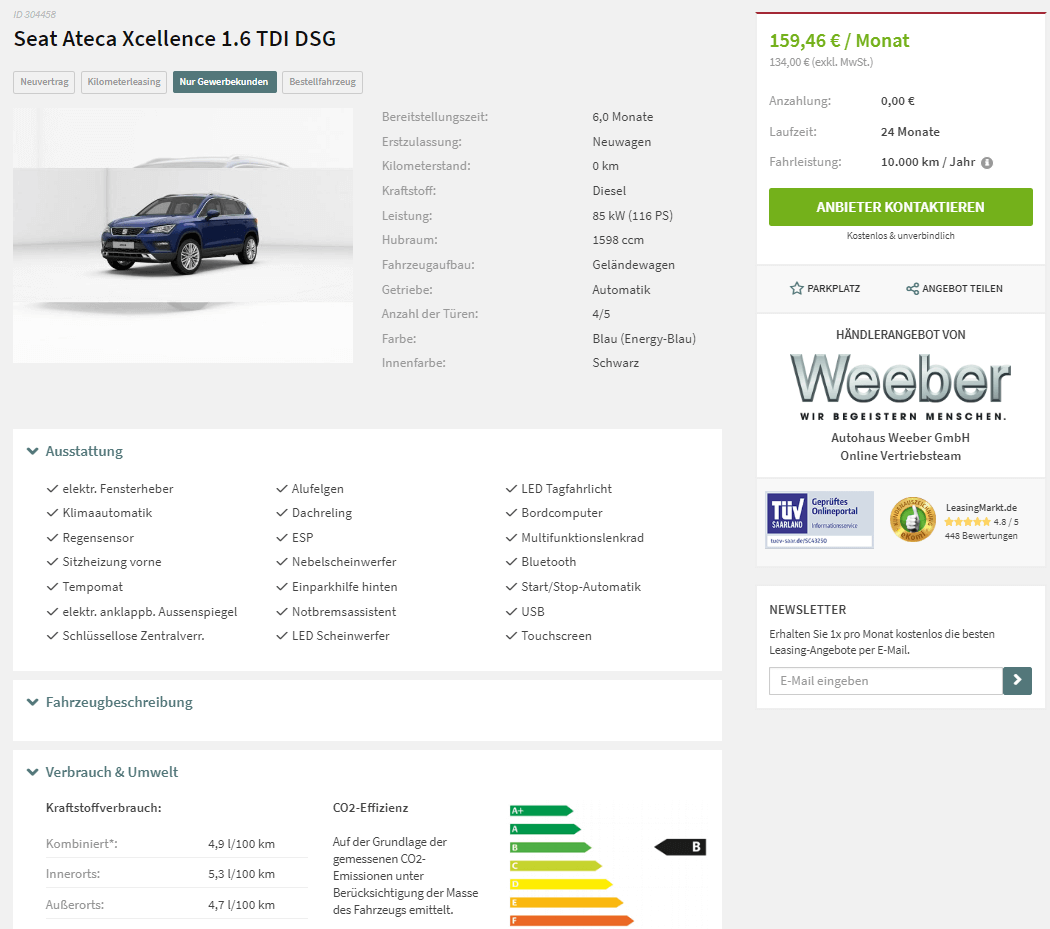Click the Parkplatz star icon
This screenshot has height=929, width=1050.
click(796, 289)
